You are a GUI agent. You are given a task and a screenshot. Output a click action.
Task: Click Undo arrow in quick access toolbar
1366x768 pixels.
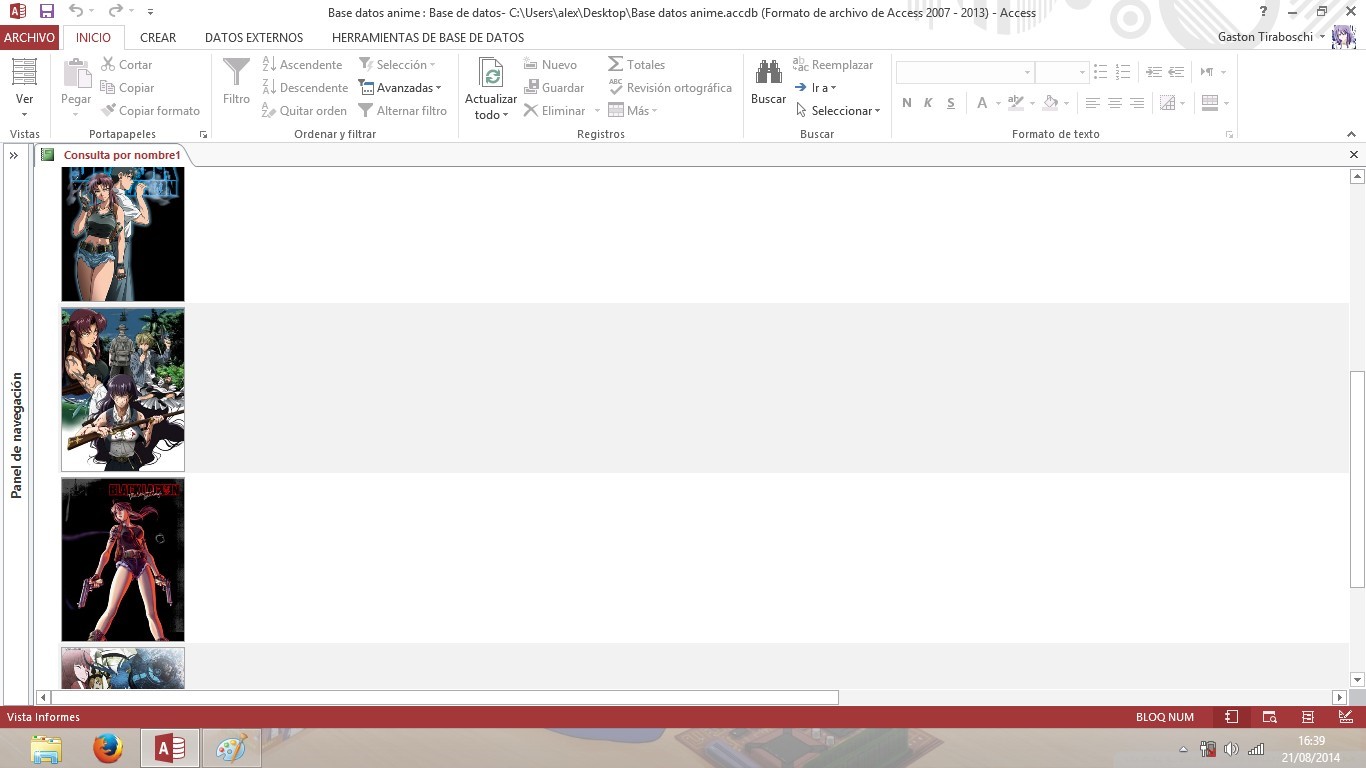pyautogui.click(x=76, y=12)
